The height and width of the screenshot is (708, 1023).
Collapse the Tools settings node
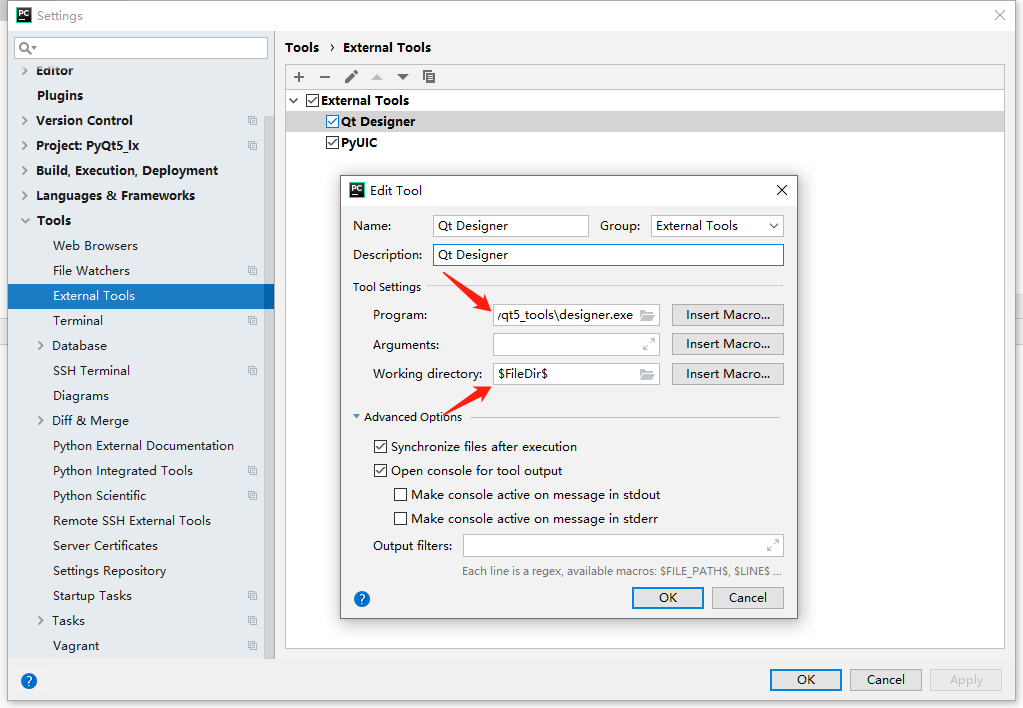25,221
